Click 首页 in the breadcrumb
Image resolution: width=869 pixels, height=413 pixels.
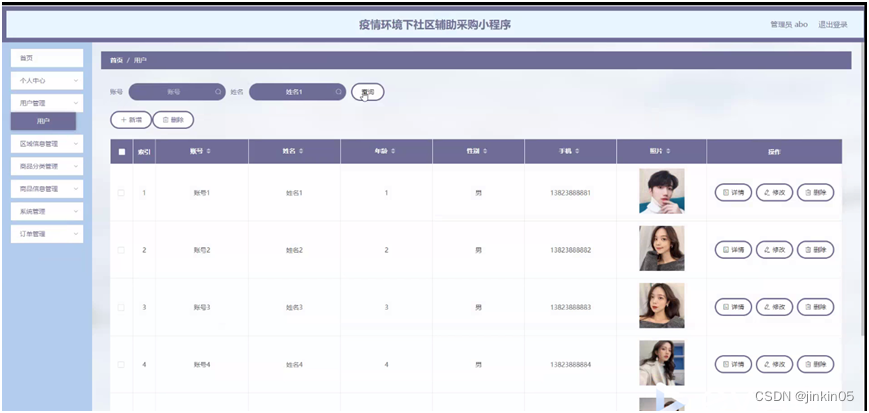[x=116, y=60]
